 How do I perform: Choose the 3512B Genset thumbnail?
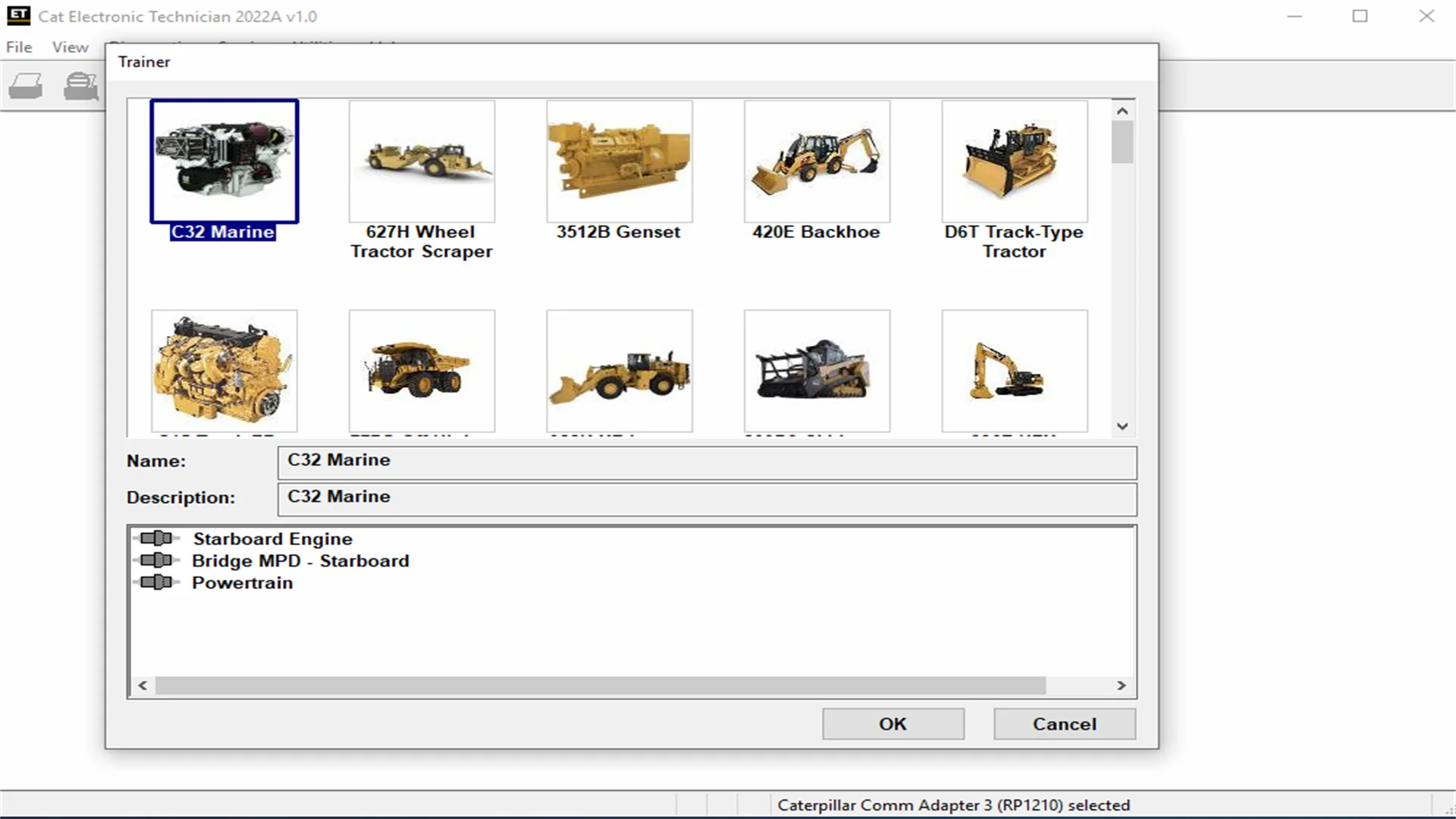tap(620, 162)
